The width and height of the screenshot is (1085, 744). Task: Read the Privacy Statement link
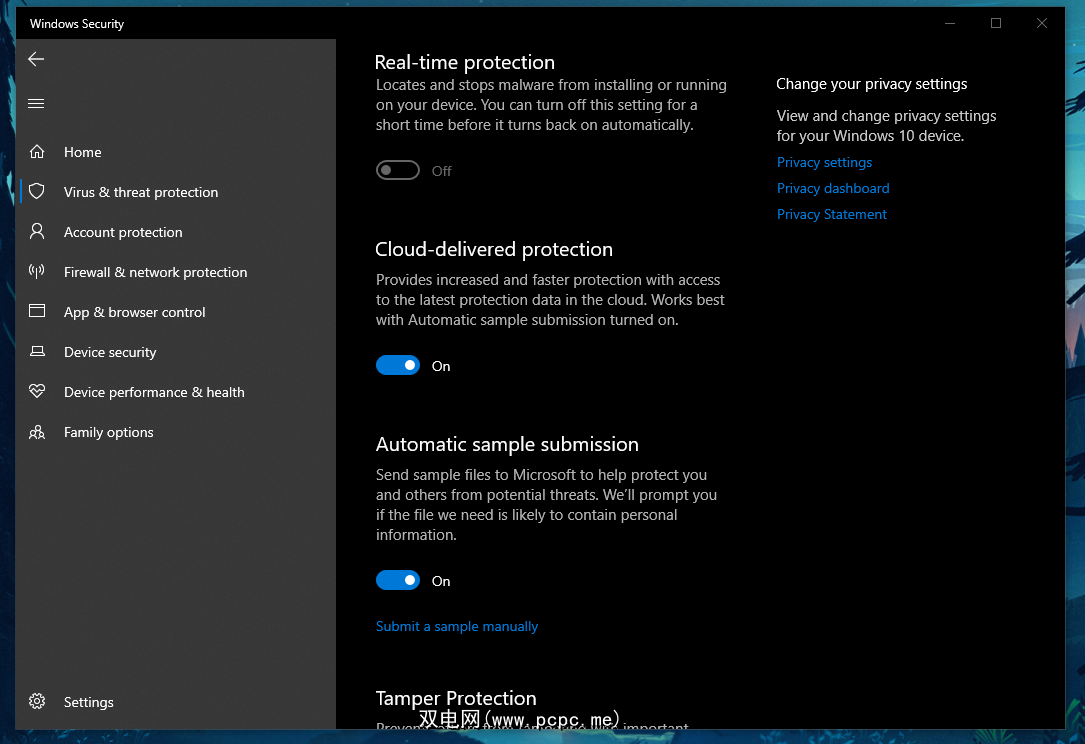[832, 214]
